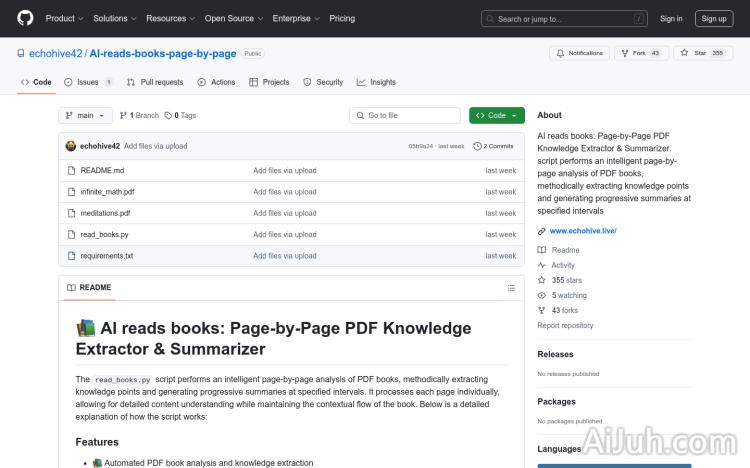View the 1 Branch link
This screenshot has height=468, width=750.
point(139,115)
